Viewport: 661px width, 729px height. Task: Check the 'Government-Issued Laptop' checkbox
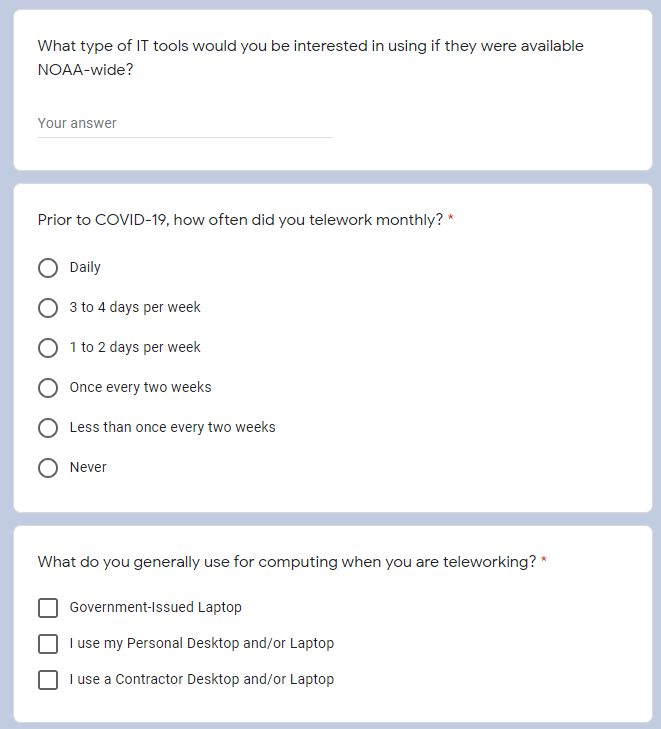pyautogui.click(x=48, y=608)
